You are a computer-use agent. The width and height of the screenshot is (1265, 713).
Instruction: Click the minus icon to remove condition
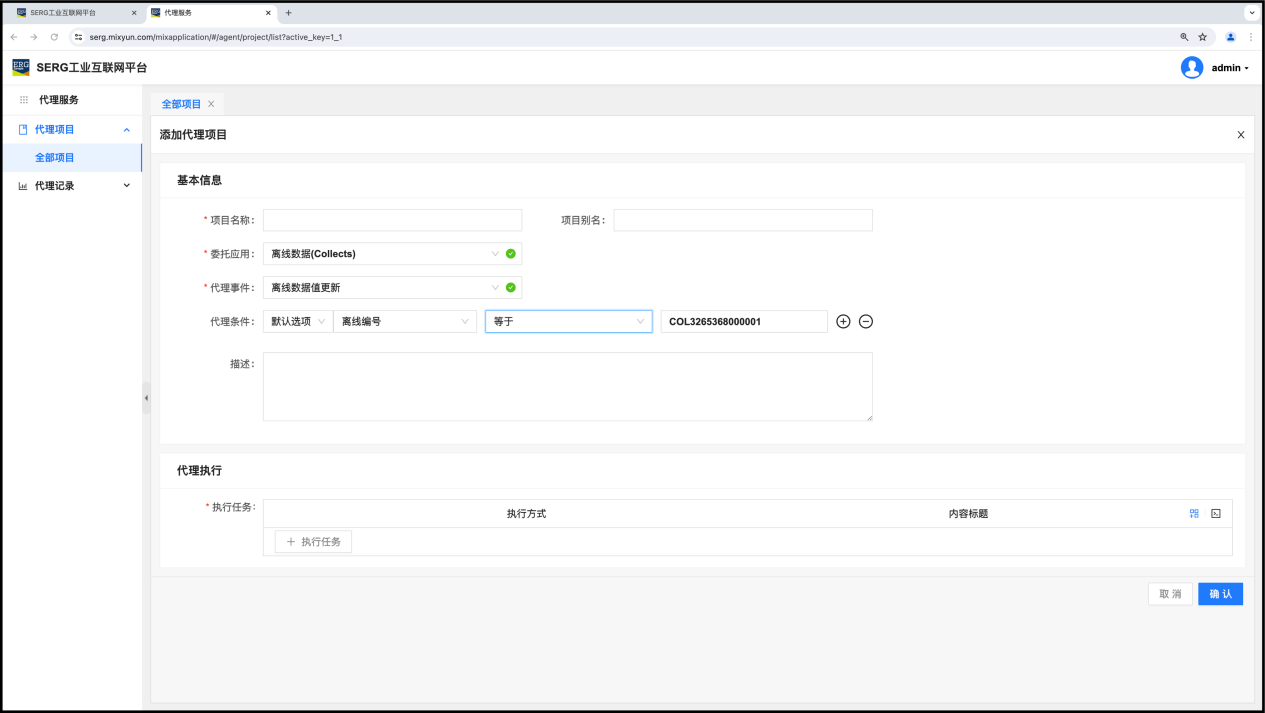pos(866,321)
